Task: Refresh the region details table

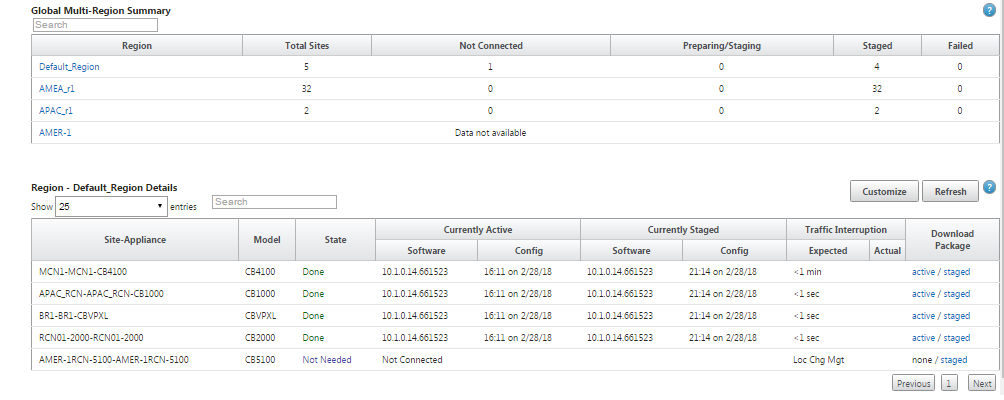Action: [950, 191]
